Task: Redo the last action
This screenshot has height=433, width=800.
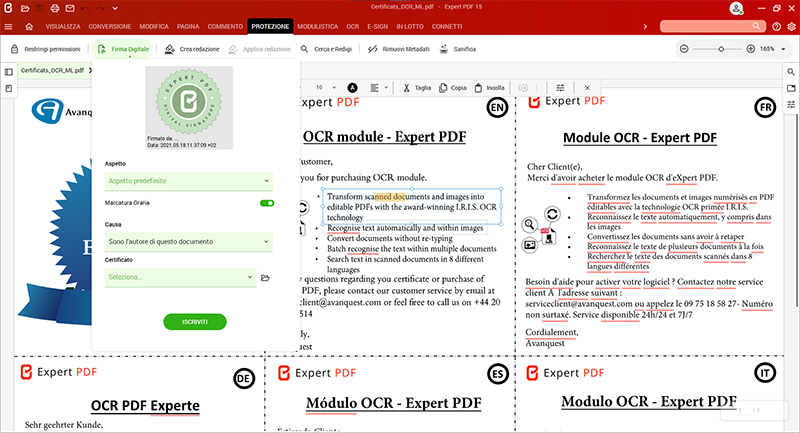Action: [x=100, y=8]
